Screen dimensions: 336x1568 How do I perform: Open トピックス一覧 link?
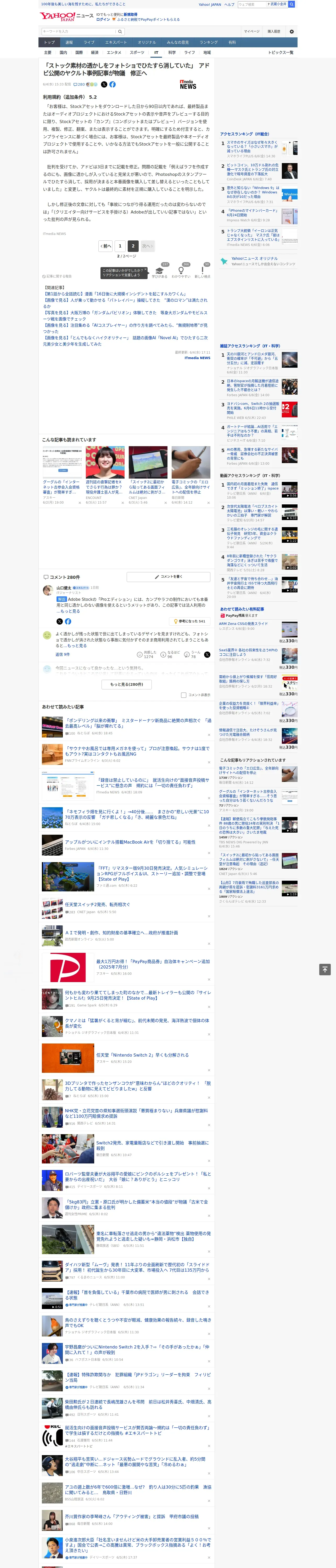tap(281, 53)
